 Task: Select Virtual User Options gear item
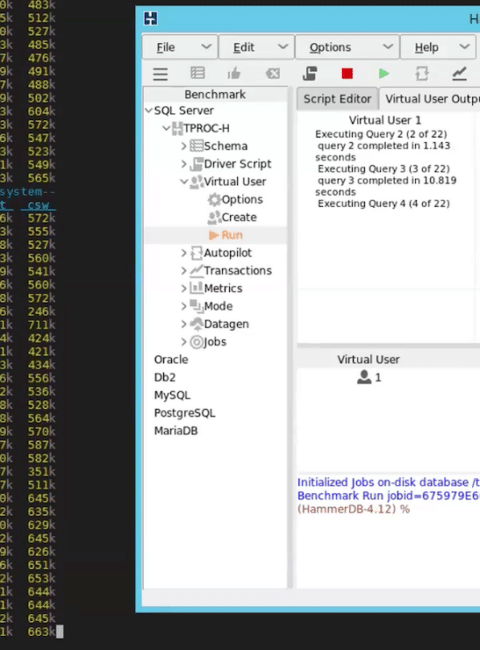click(235, 199)
